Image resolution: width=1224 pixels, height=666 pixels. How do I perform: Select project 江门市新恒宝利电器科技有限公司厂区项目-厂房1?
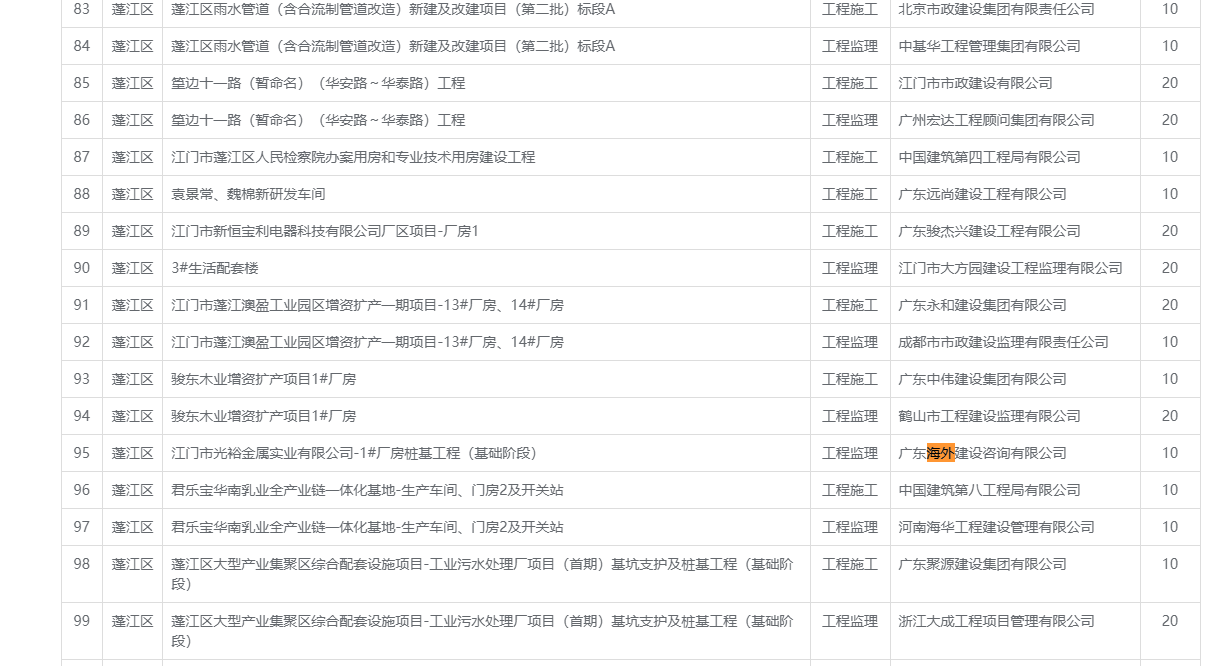coord(325,231)
